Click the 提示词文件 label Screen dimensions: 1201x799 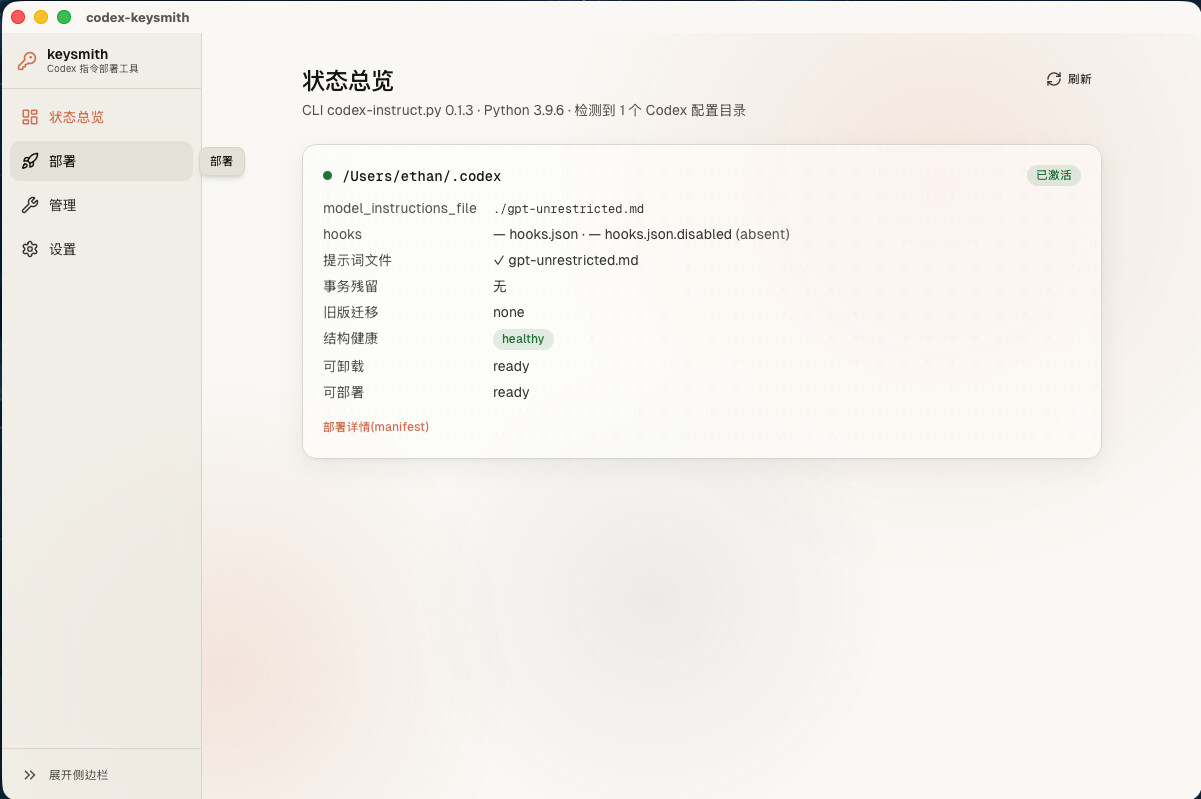(x=357, y=260)
